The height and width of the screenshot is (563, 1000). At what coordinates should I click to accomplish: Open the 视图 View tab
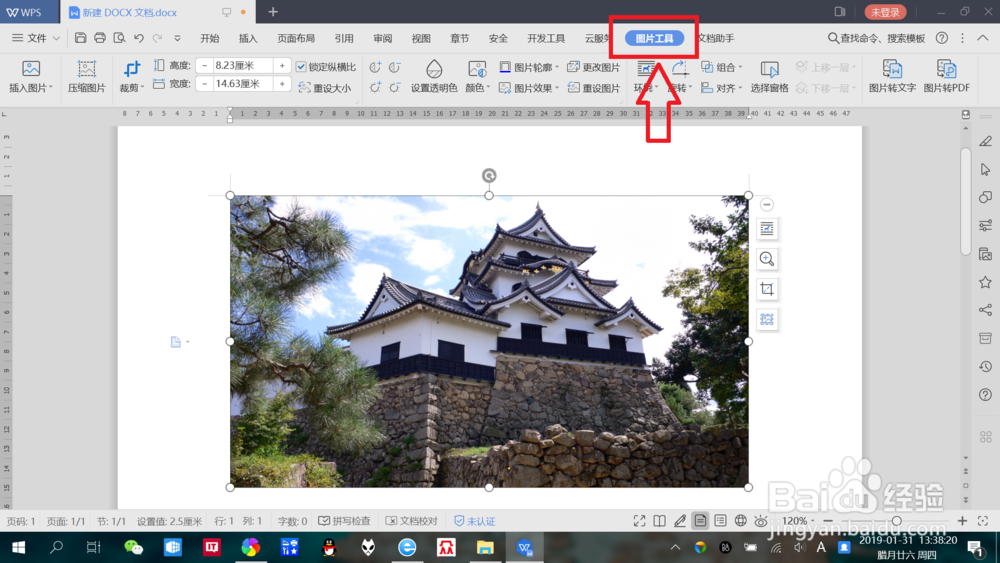pos(421,38)
